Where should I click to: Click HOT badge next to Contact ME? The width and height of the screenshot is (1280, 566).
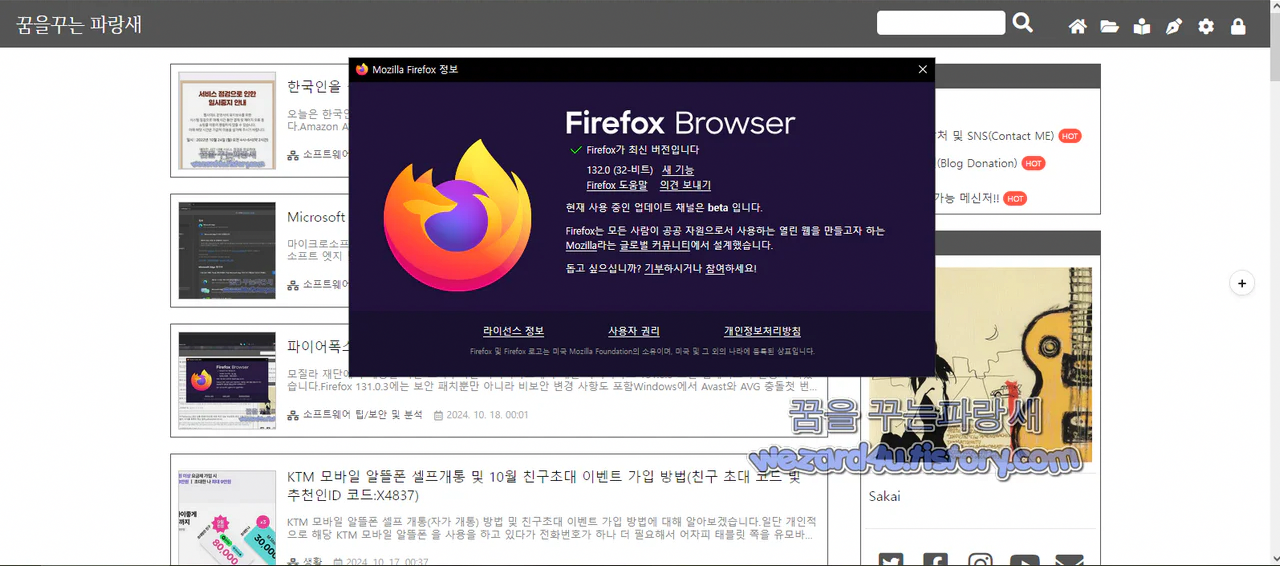pyautogui.click(x=1070, y=136)
